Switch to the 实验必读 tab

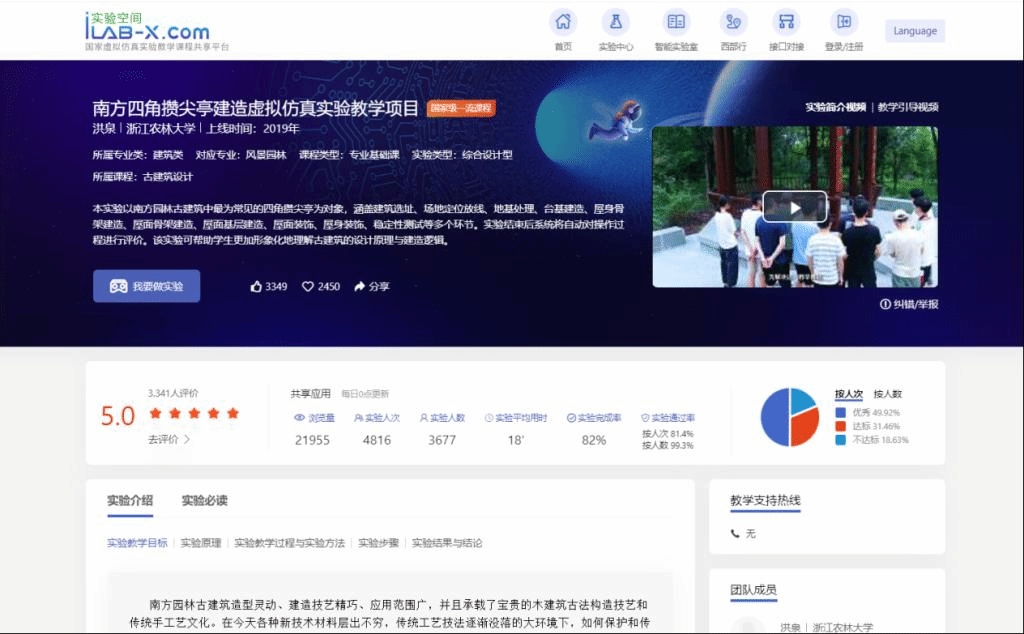coord(204,500)
